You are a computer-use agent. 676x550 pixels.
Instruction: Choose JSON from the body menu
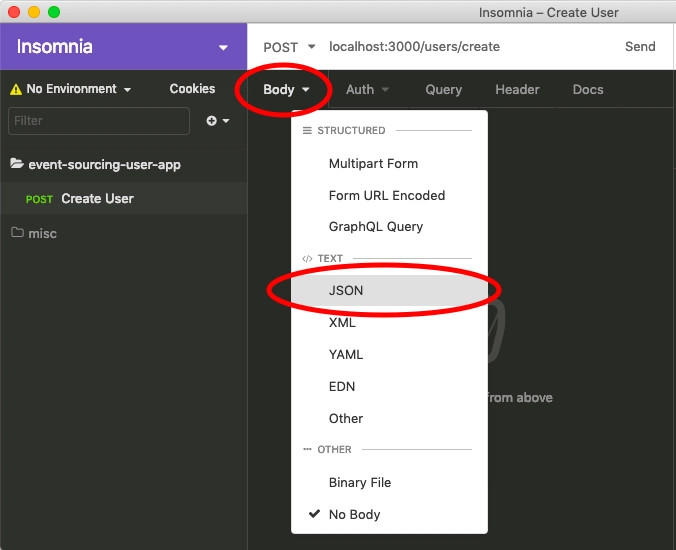click(389, 291)
